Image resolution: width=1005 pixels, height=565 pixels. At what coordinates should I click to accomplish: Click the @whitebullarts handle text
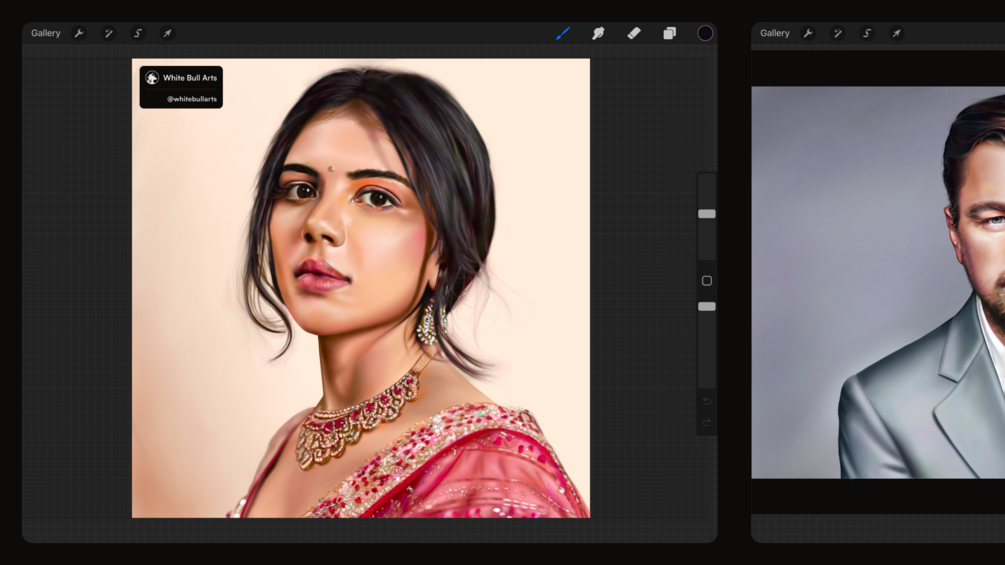(x=192, y=99)
